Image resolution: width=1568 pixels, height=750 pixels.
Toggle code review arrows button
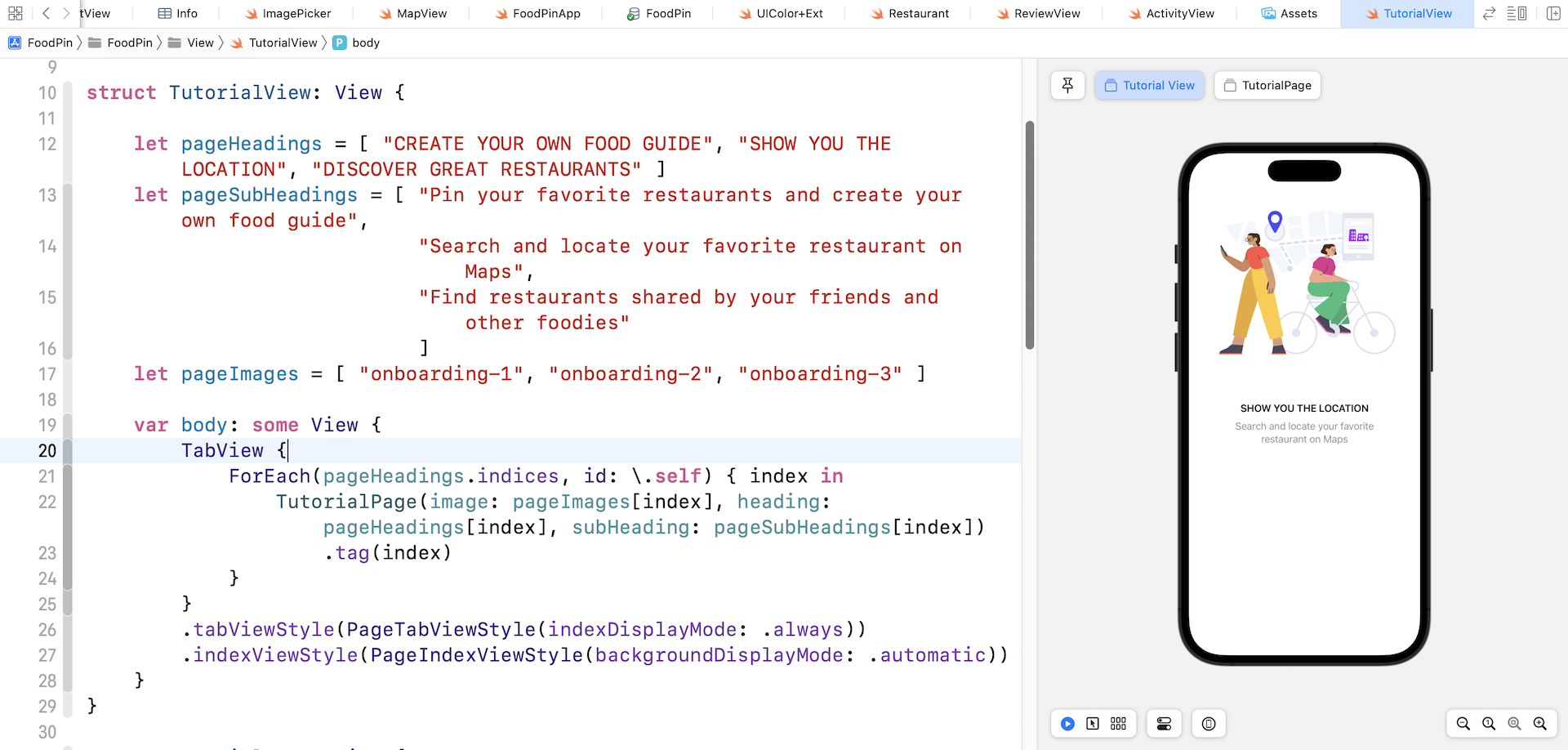pos(1490,13)
